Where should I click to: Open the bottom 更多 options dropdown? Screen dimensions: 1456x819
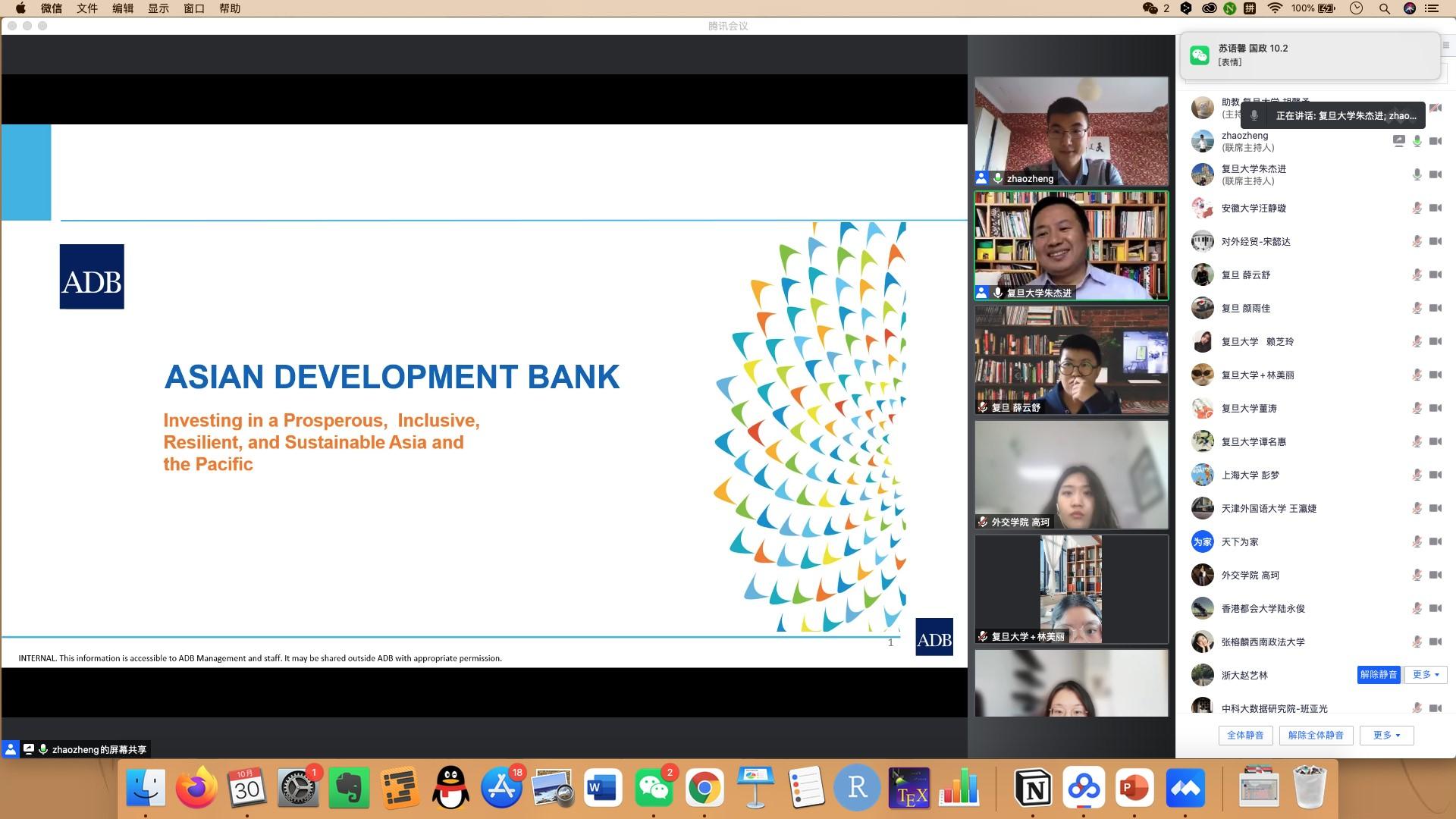1386,735
